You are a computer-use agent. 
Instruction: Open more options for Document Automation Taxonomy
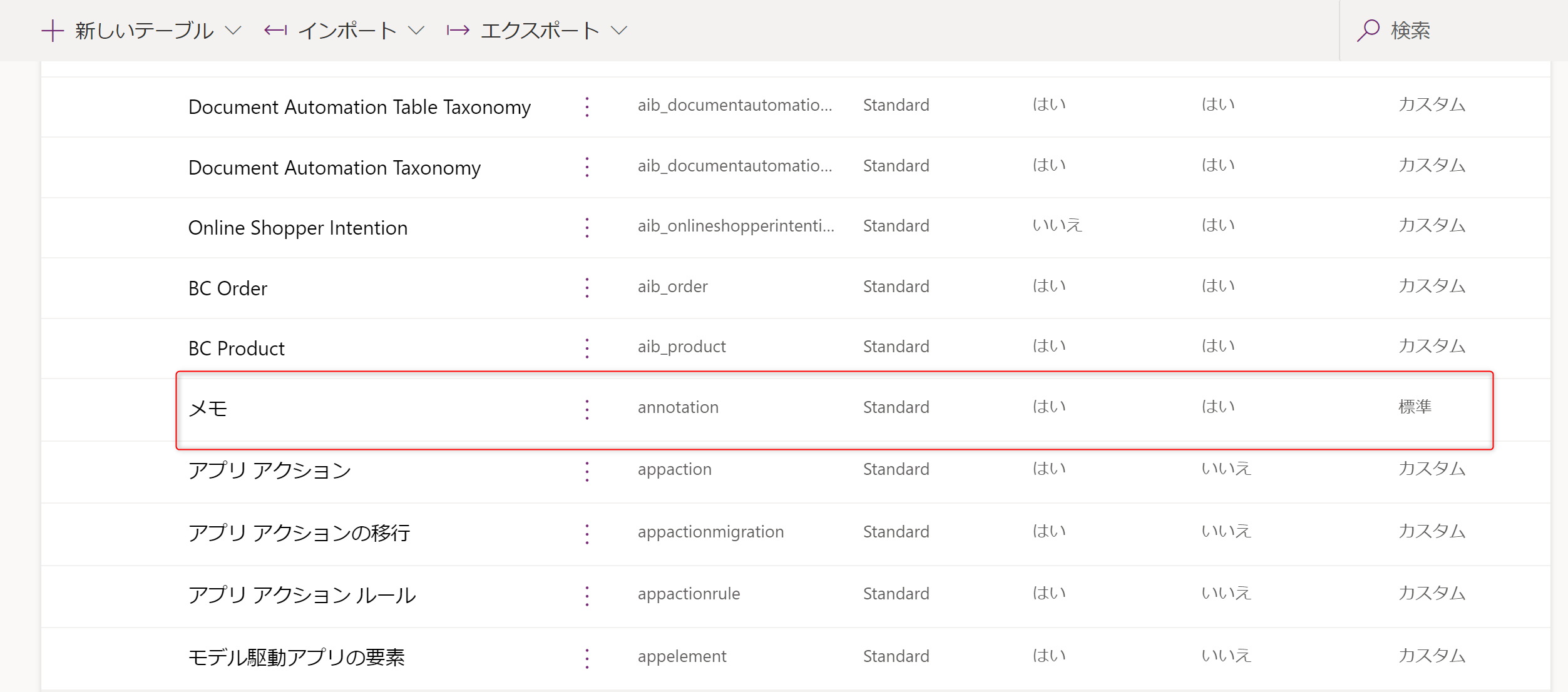pos(587,167)
